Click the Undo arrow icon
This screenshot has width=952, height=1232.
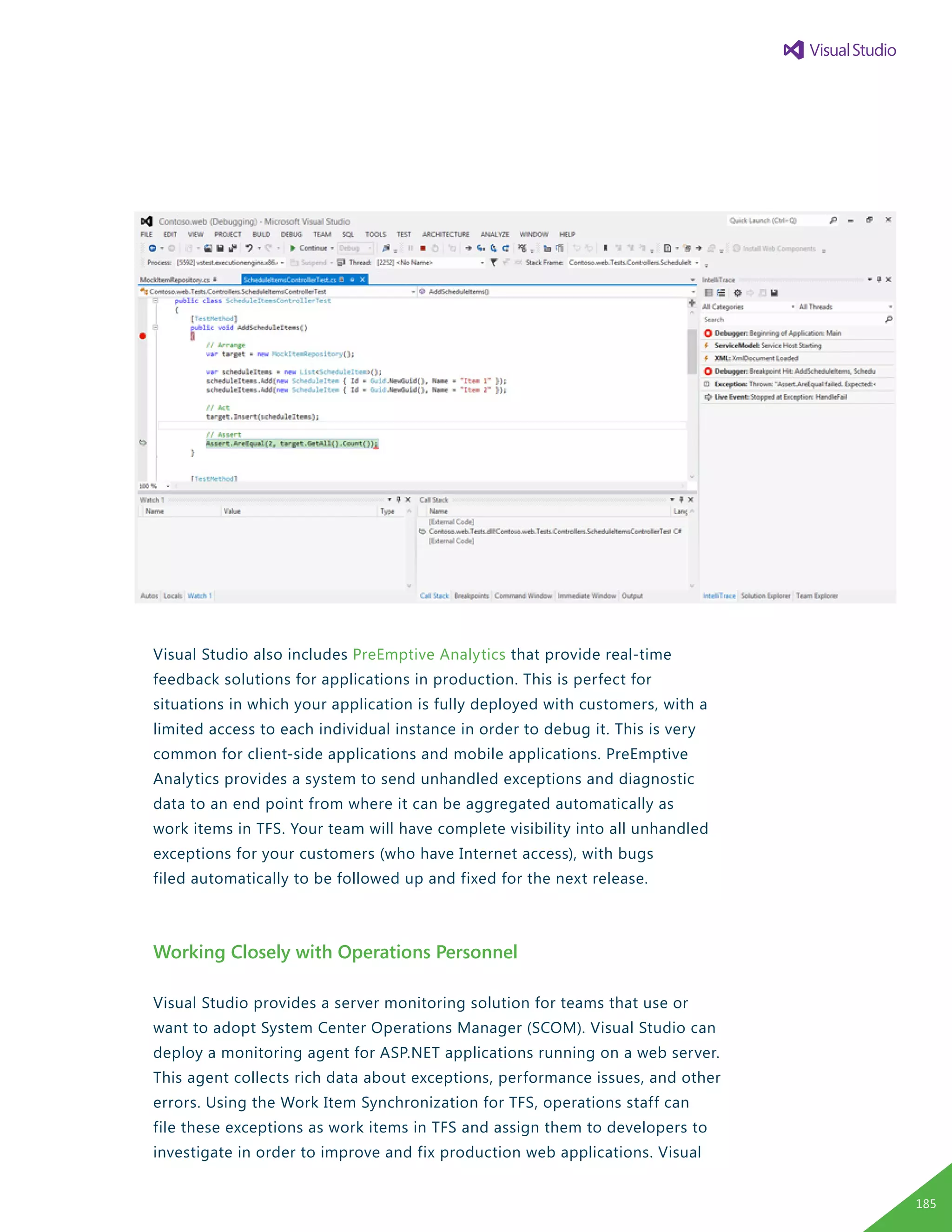coord(249,248)
